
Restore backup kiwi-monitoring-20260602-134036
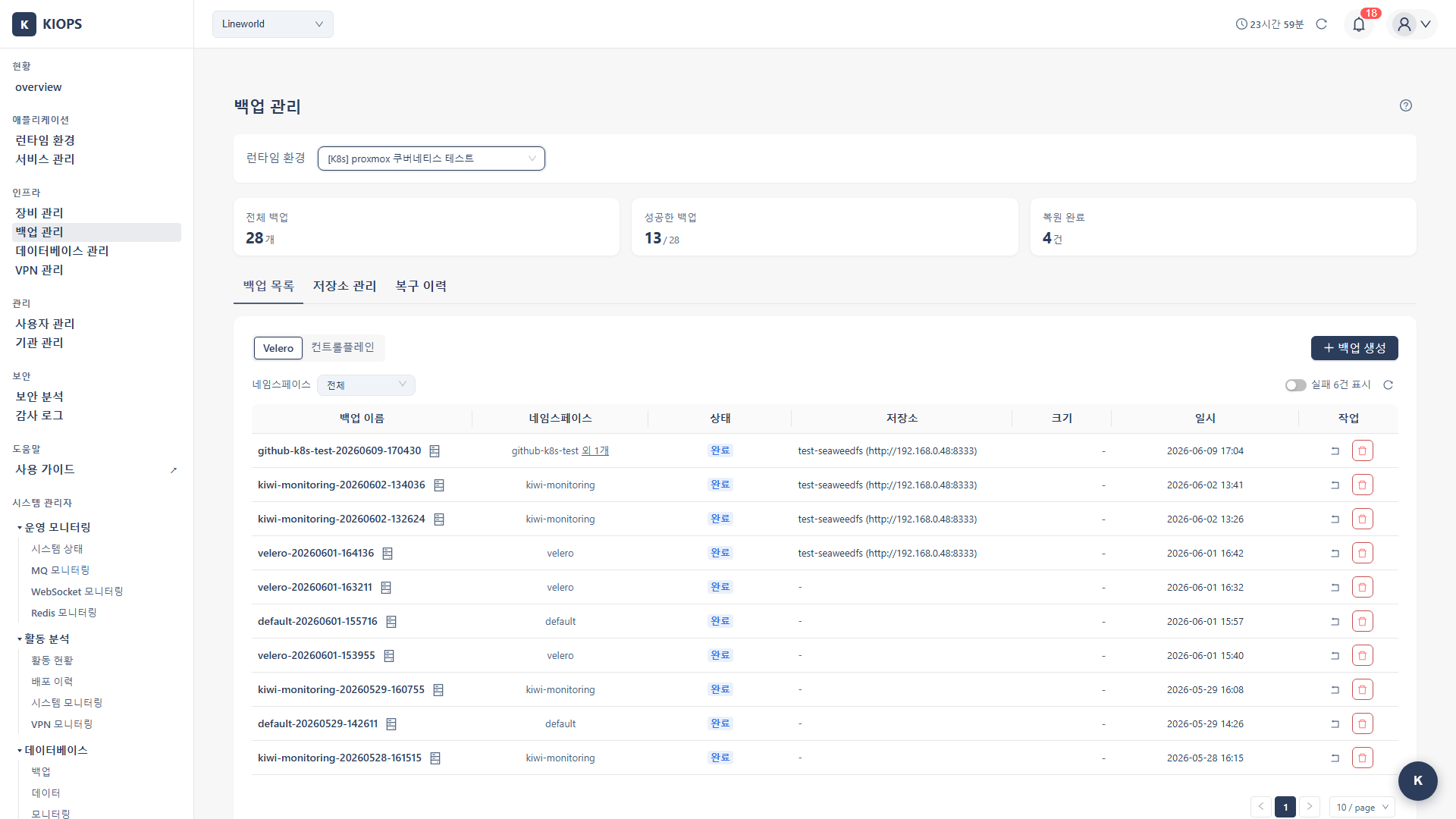(x=1335, y=485)
